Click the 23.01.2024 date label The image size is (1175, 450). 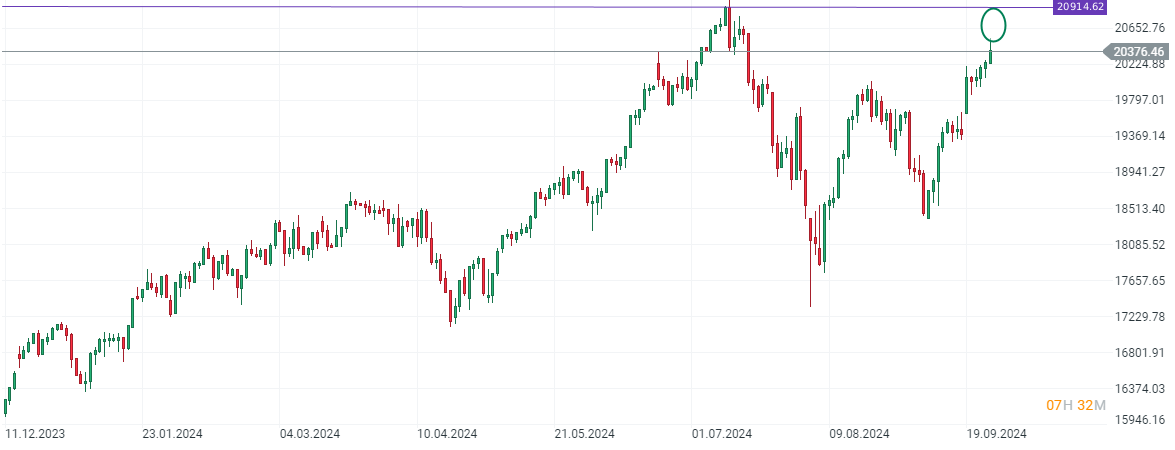[x=173, y=434]
